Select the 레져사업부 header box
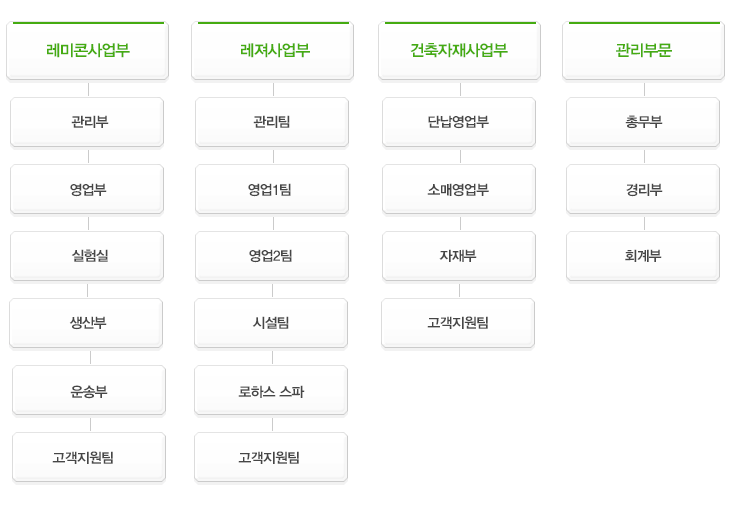Image resolution: width=730 pixels, height=506 pixels. tap(272, 50)
